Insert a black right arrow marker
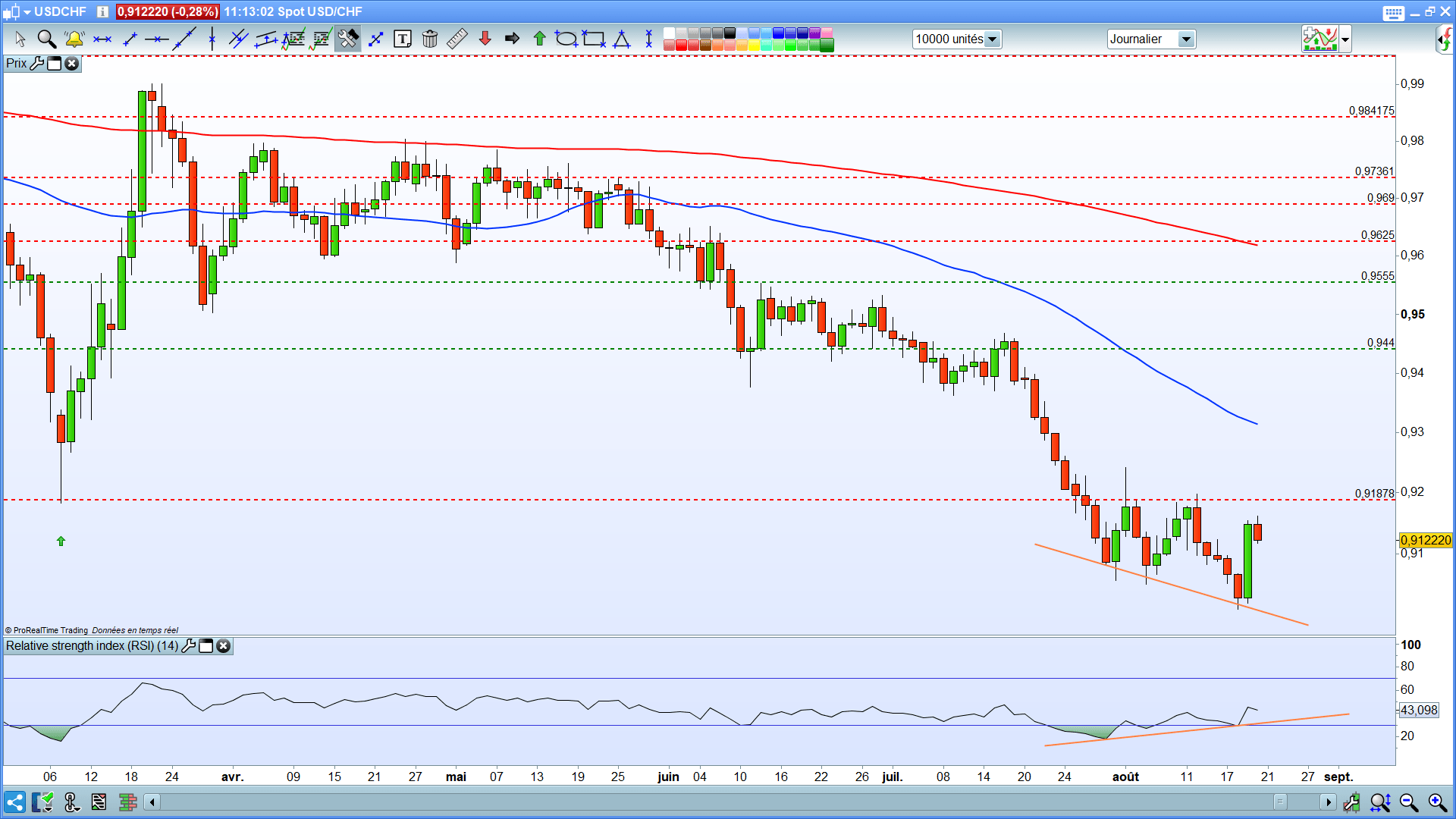 513,39
